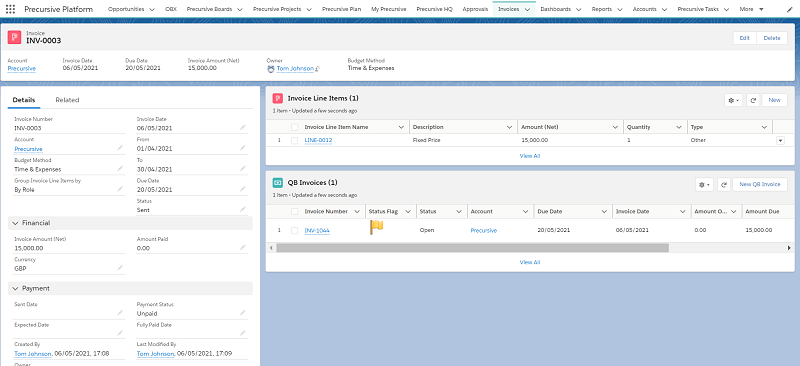This screenshot has height=366, width=800.
Task: Expand the Opportunities nav dropdown arrow
Action: (x=152, y=9)
